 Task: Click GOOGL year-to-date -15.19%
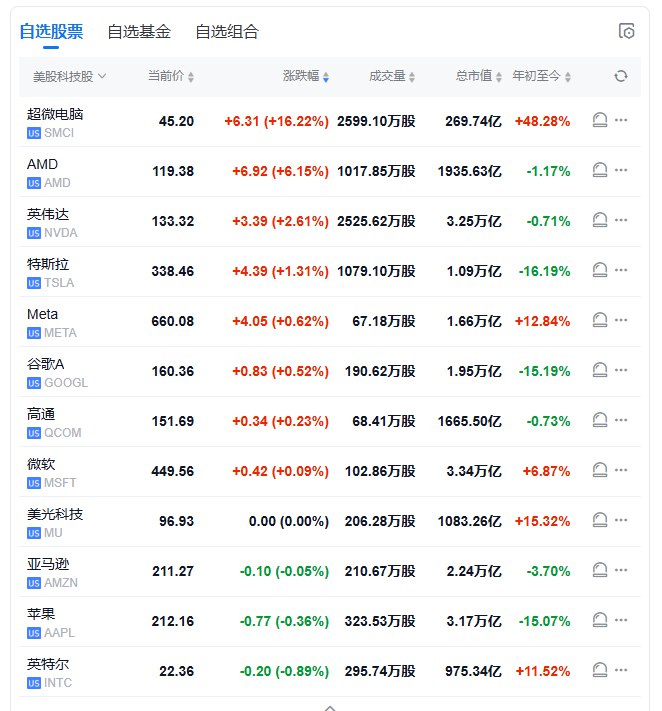tap(544, 371)
